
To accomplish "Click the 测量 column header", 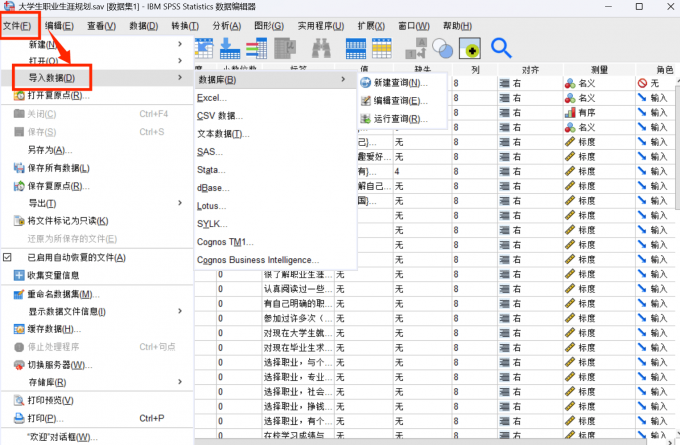I will (599, 70).
